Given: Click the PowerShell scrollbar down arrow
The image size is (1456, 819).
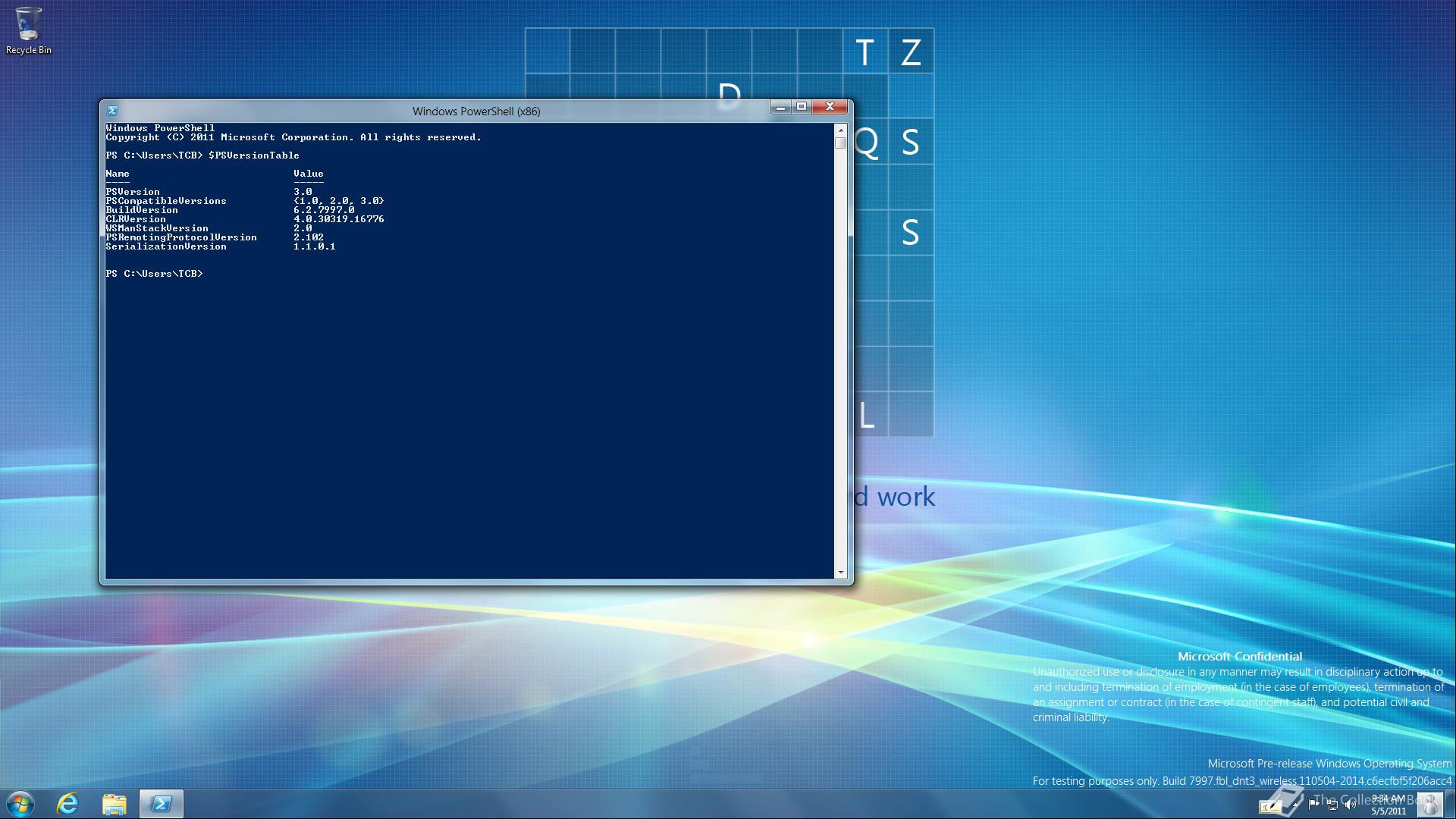Looking at the screenshot, I should pos(840,573).
